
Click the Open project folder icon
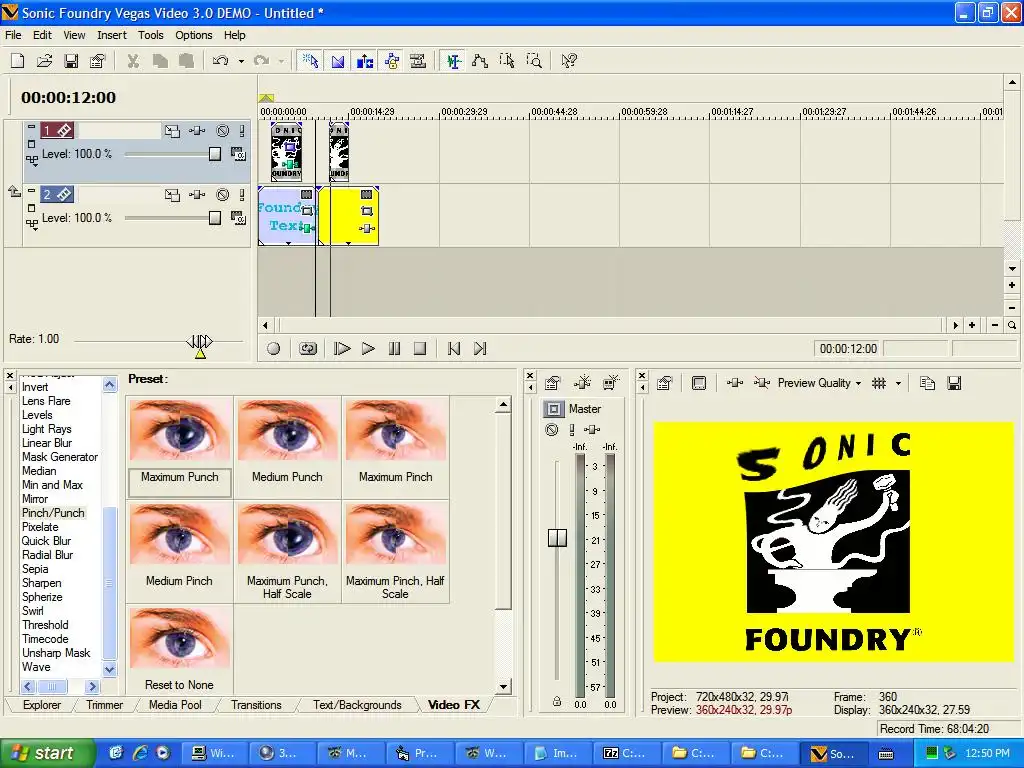[44, 61]
